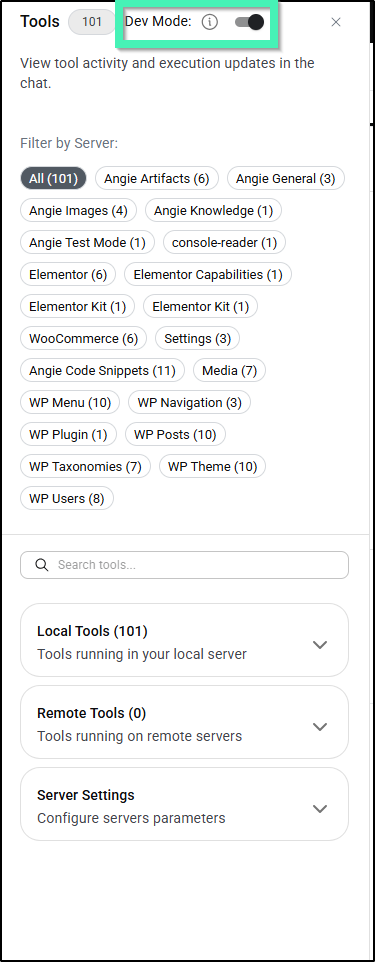
Task: Filter by Media (7)
Action: pos(229,371)
